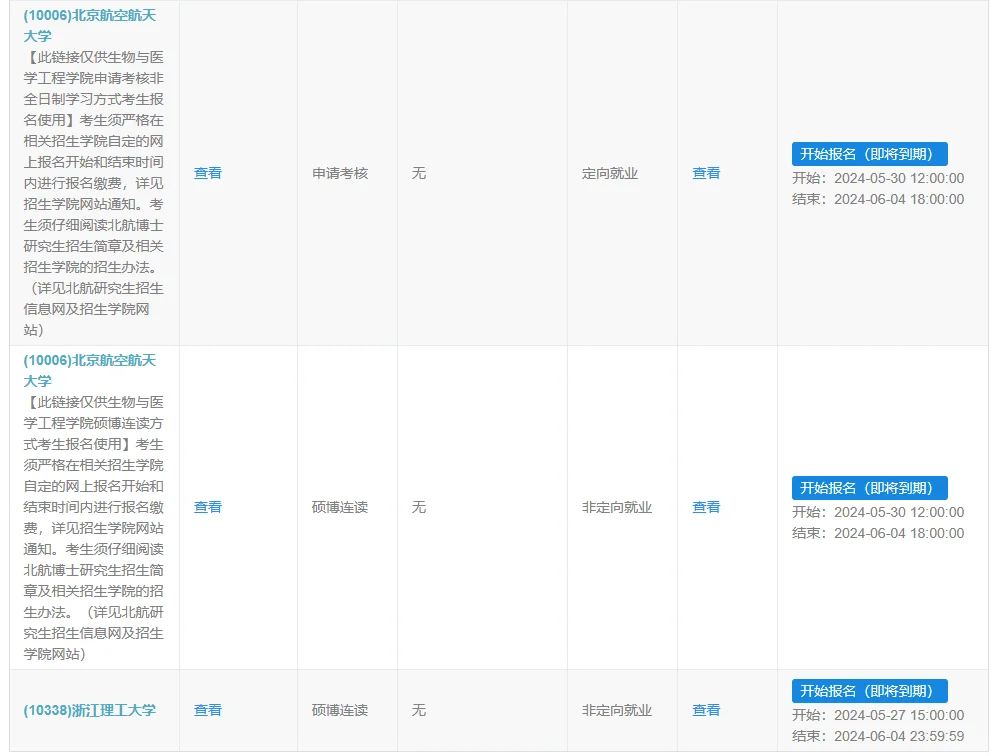Click 查看 link beside 非定向就业 in 浙江理工大学 row
This screenshot has height=756, width=991.
706,710
